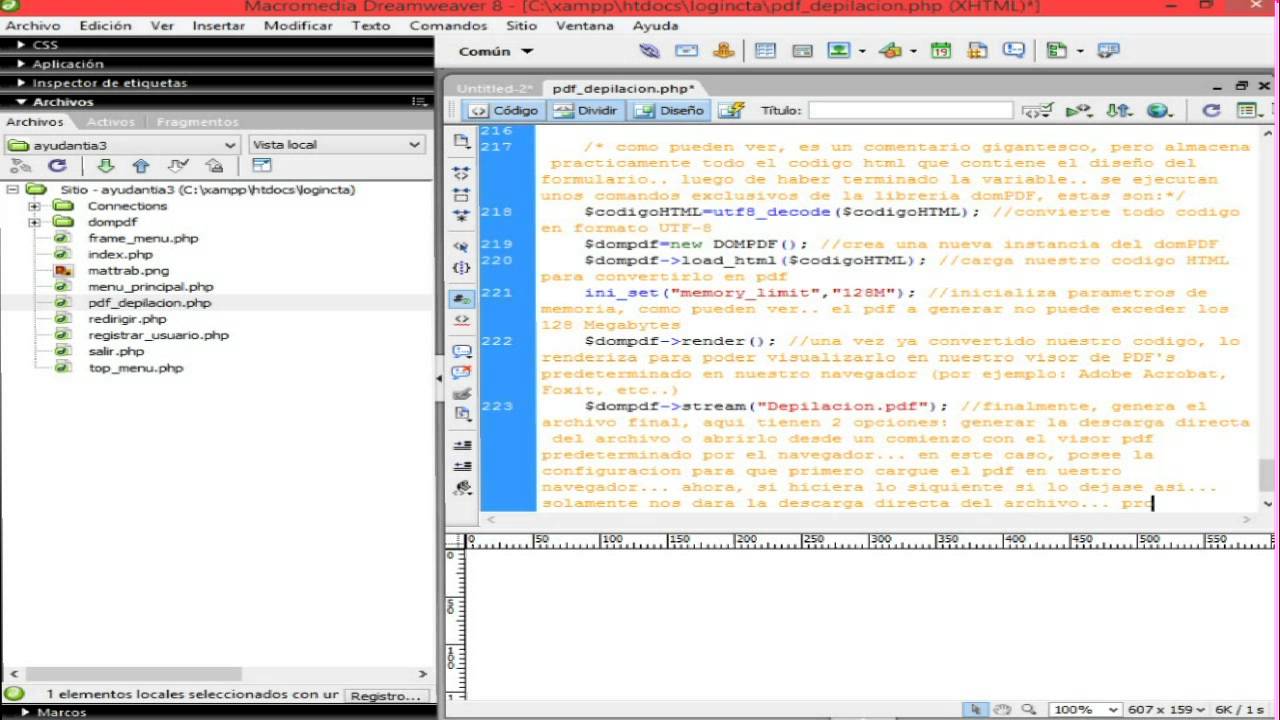Click the Put Files blue arrow
This screenshot has height=720, width=1280.
(x=141, y=166)
